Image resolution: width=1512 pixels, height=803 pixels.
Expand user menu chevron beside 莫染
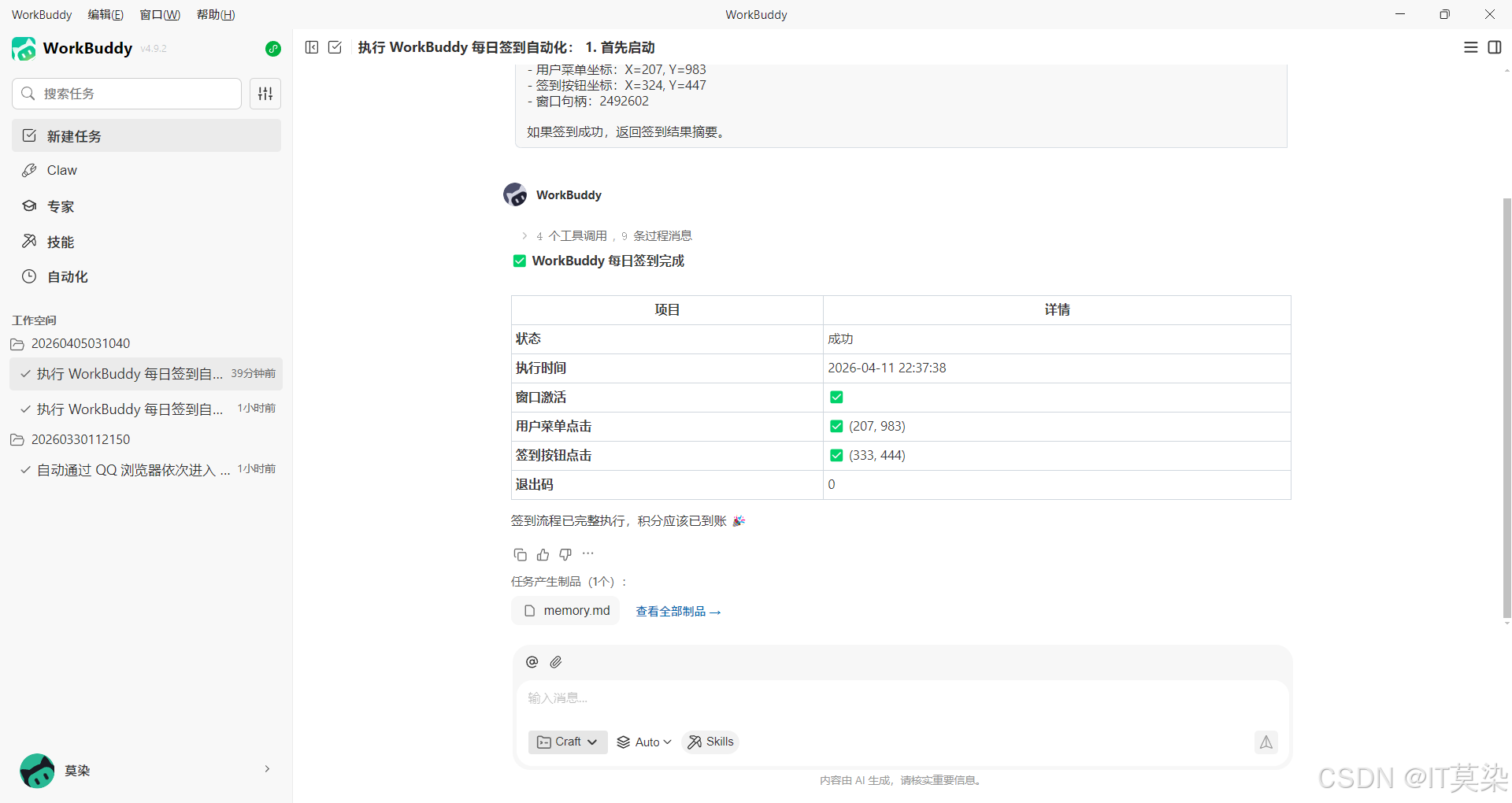click(267, 769)
